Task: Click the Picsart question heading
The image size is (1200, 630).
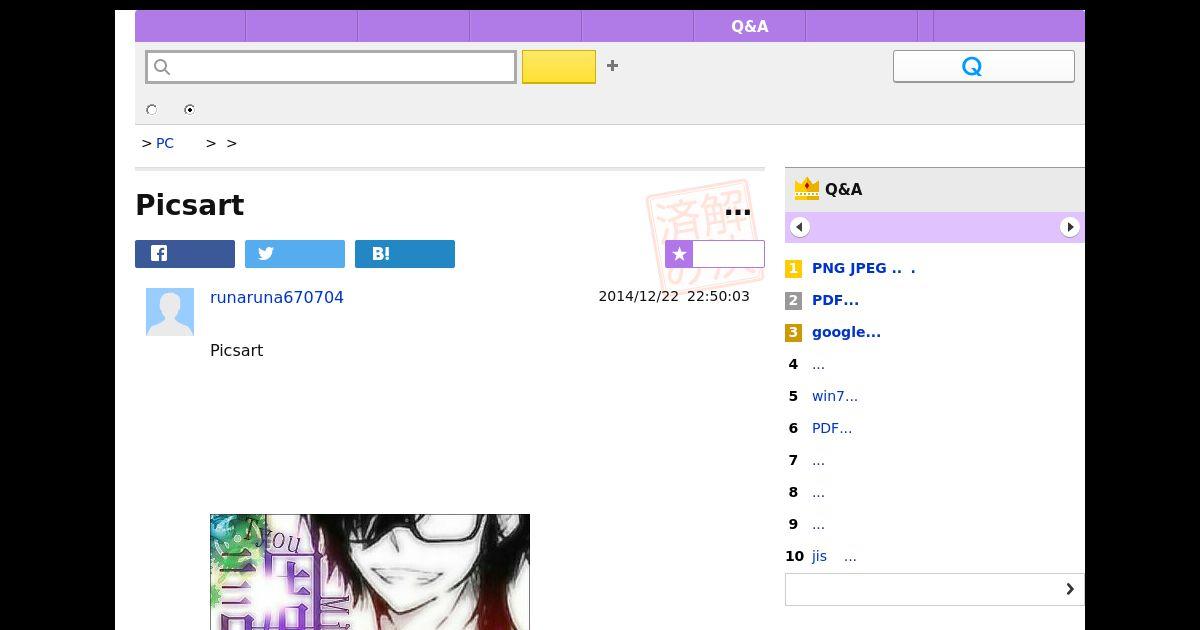Action: [x=190, y=205]
